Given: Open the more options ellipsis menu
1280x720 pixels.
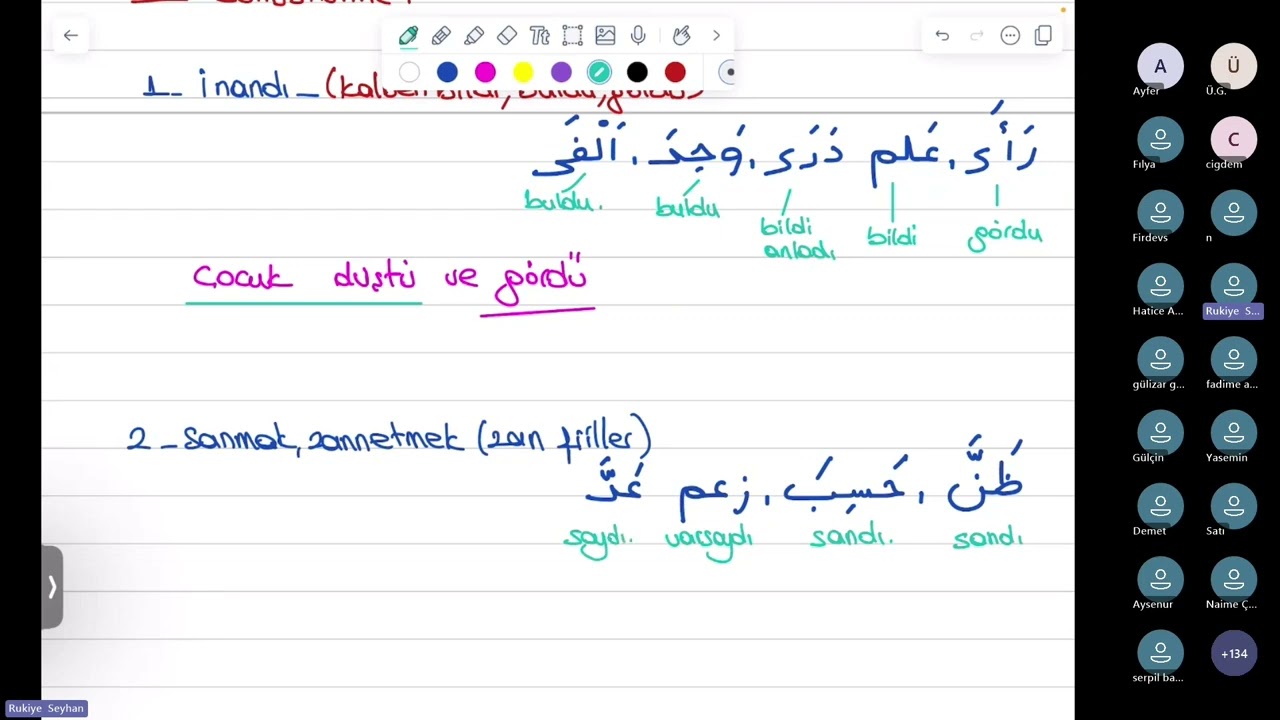Looking at the screenshot, I should coord(1010,35).
